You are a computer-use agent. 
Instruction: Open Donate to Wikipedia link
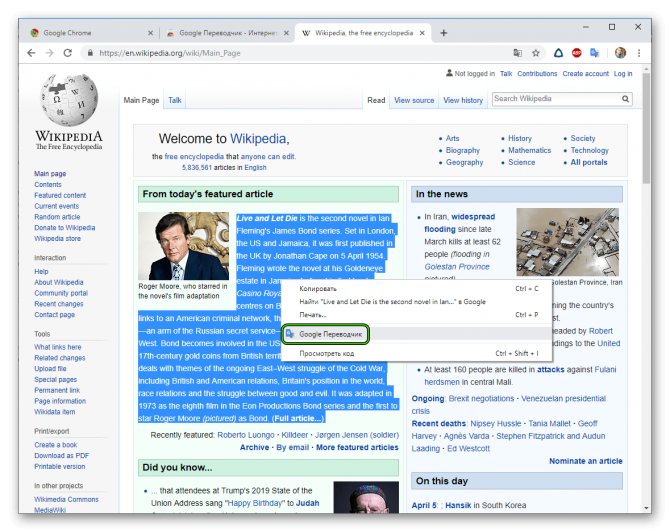click(65, 228)
